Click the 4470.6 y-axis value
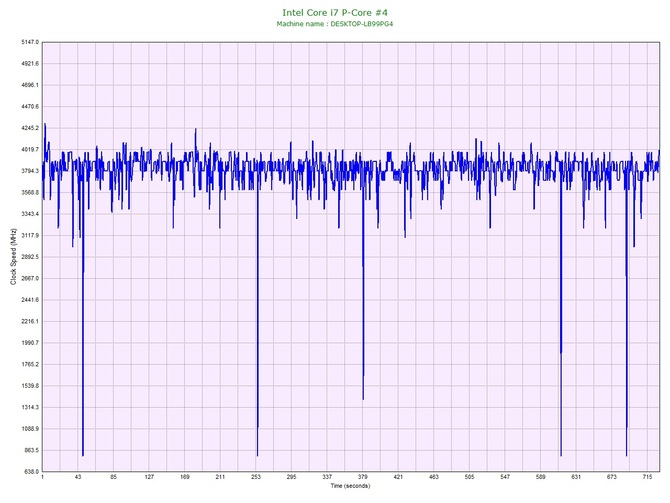The height and width of the screenshot is (503, 670). point(30,106)
